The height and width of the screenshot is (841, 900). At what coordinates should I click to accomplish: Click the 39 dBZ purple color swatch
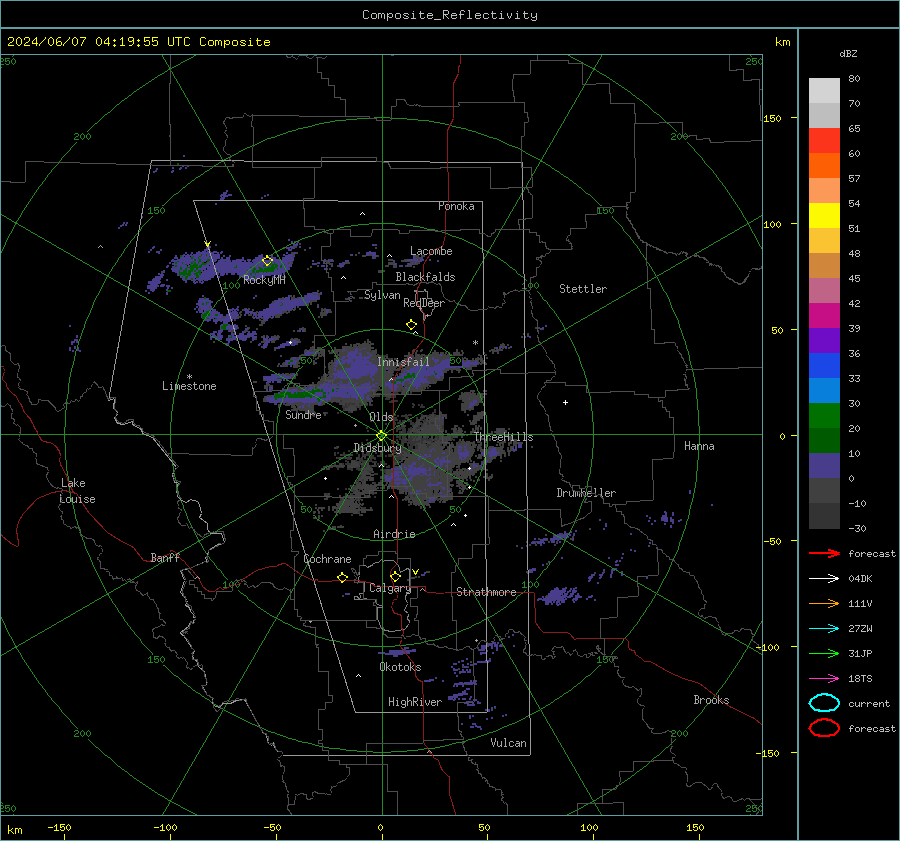824,340
